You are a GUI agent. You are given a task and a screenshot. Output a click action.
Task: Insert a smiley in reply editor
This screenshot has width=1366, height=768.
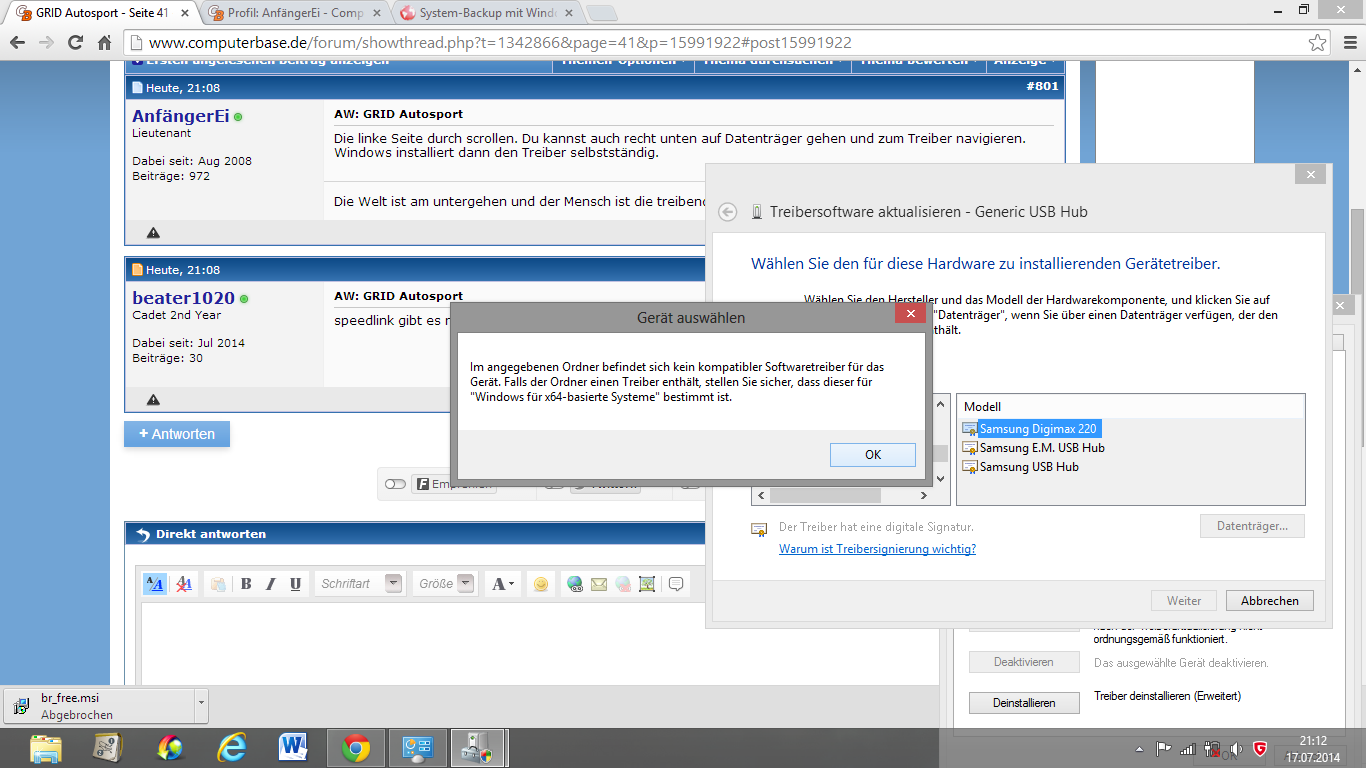pyautogui.click(x=541, y=584)
